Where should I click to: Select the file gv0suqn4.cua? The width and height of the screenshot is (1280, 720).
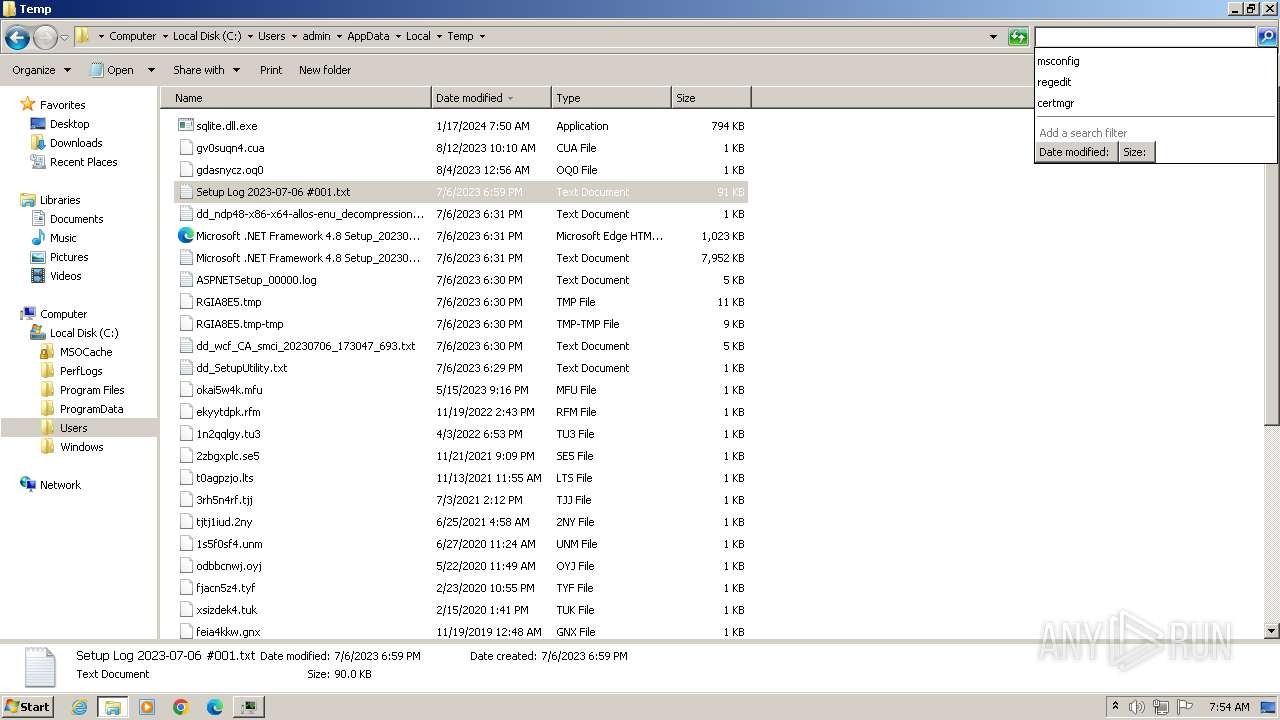click(x=230, y=148)
